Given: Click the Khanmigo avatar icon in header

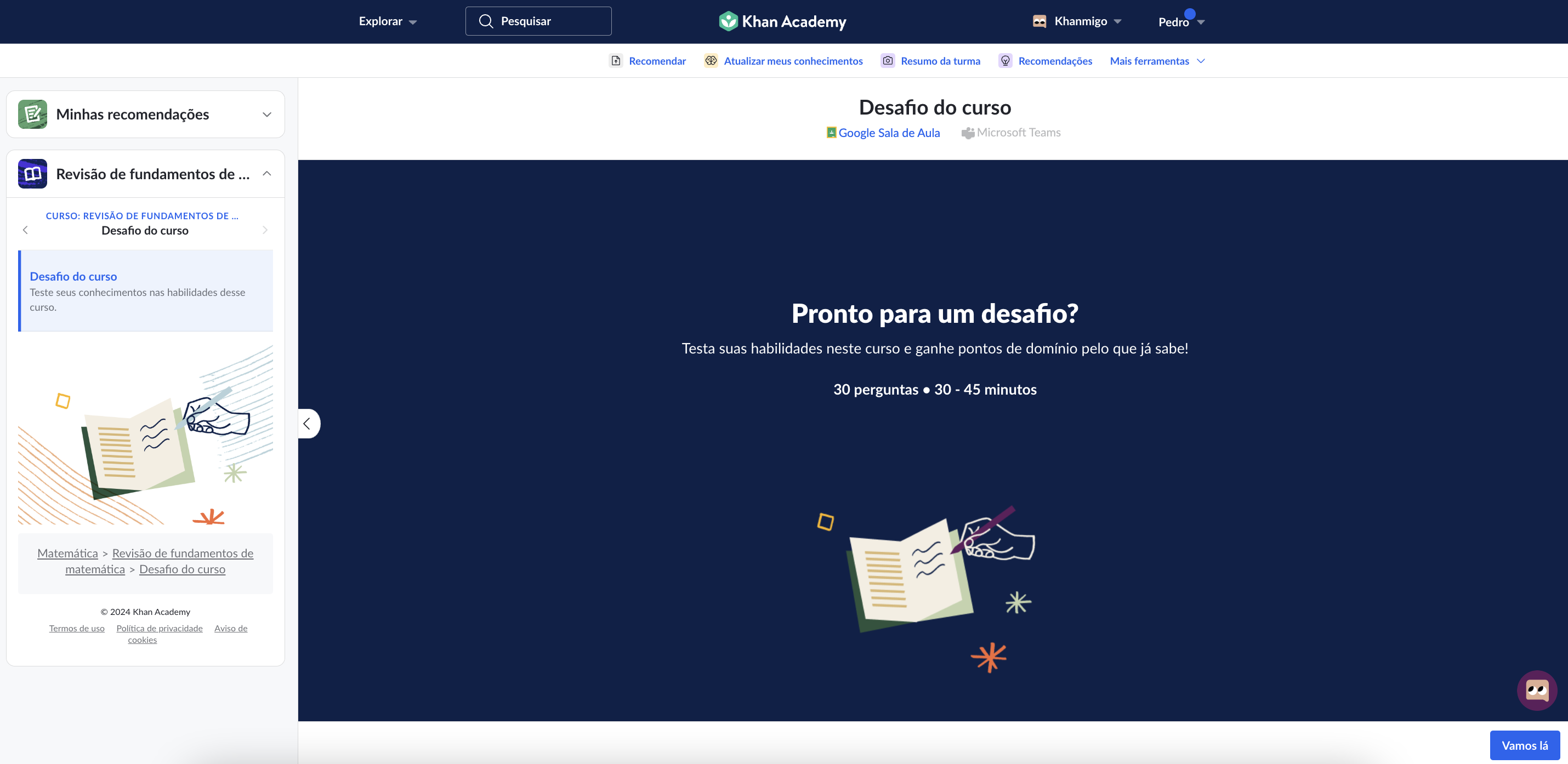Looking at the screenshot, I should tap(1039, 21).
